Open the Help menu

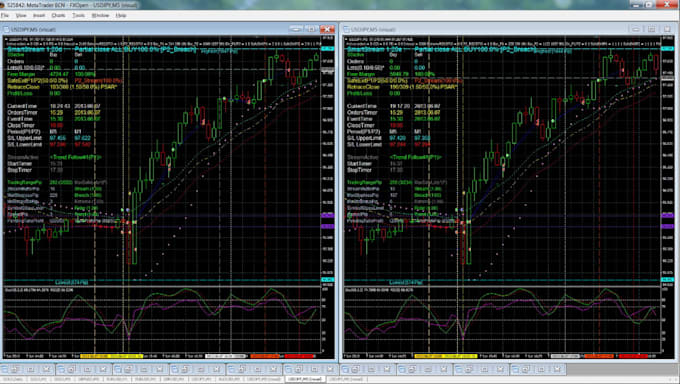(121, 15)
